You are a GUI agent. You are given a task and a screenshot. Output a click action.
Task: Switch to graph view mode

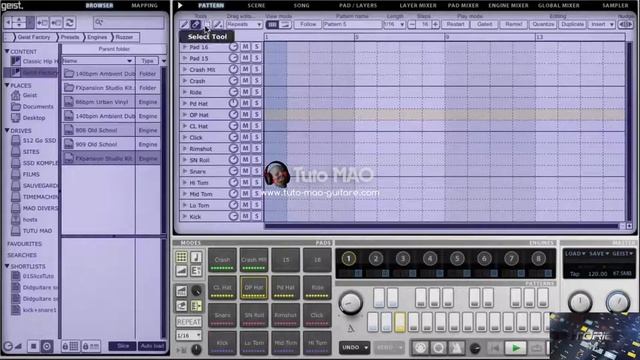click(x=285, y=24)
